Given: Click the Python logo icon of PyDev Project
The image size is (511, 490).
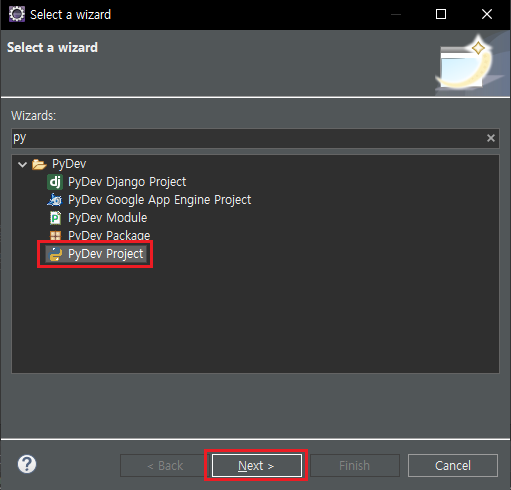Looking at the screenshot, I should click(x=55, y=254).
